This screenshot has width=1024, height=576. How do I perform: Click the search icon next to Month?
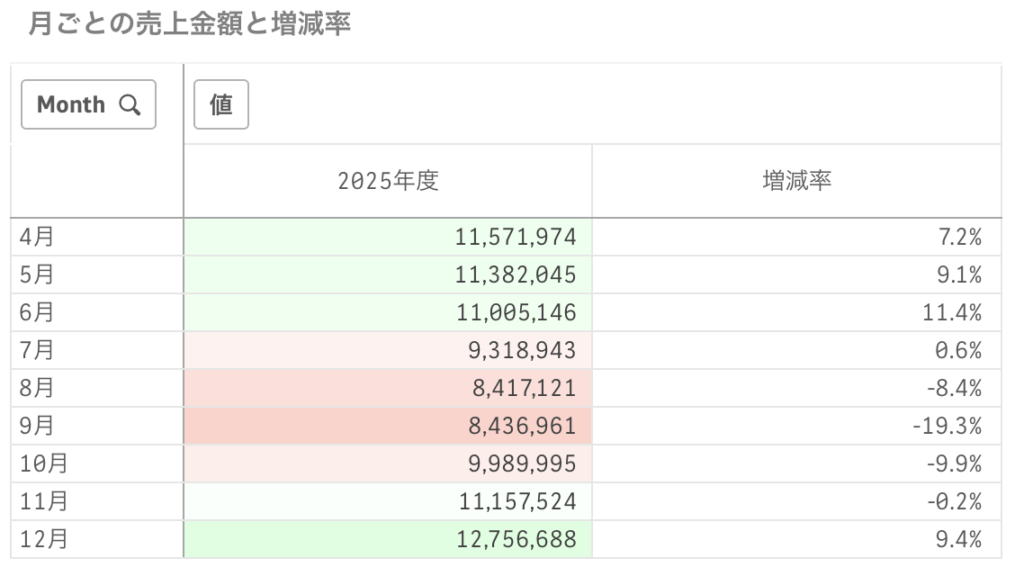pyautogui.click(x=129, y=105)
